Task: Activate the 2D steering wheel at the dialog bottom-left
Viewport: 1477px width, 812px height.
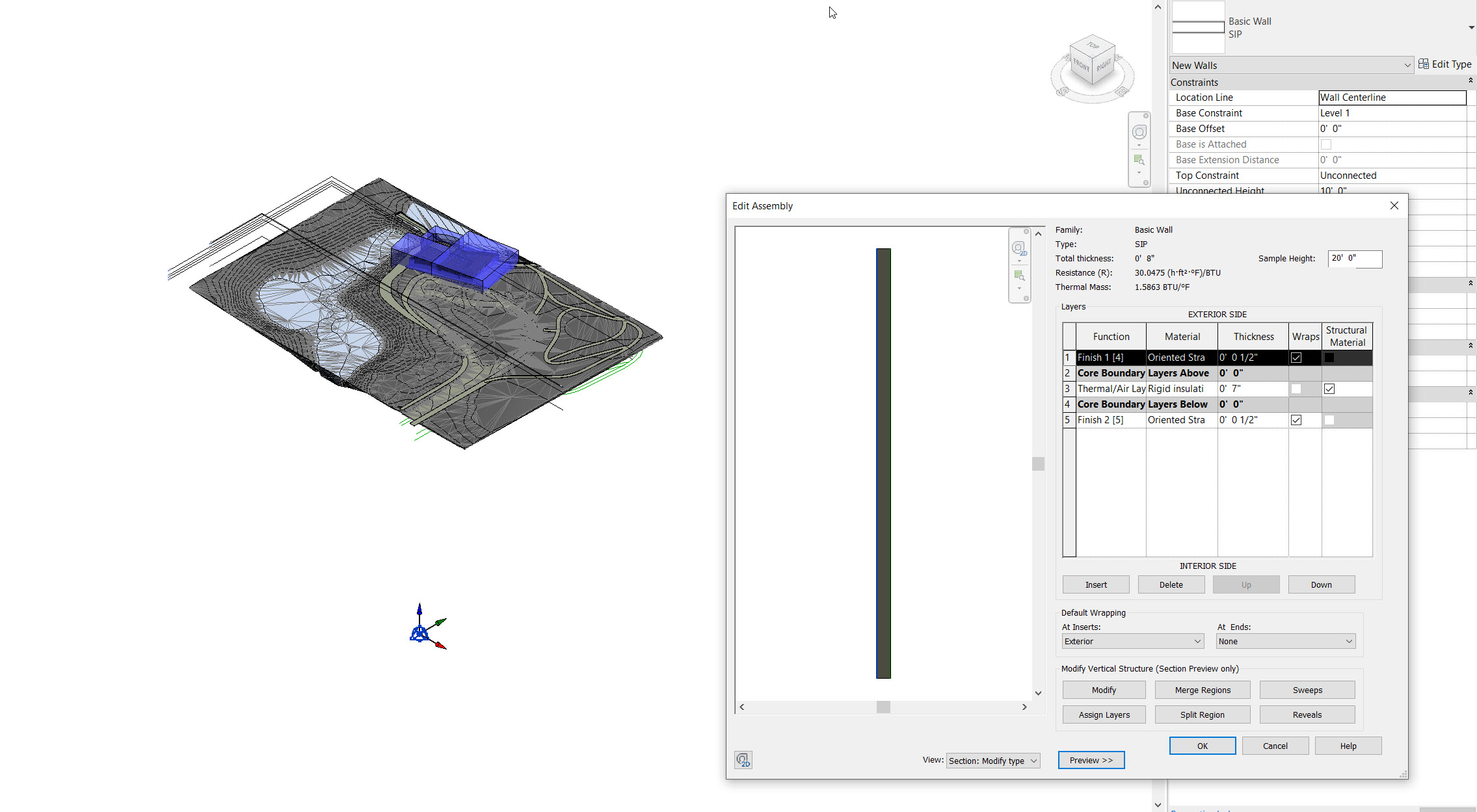Action: point(743,759)
